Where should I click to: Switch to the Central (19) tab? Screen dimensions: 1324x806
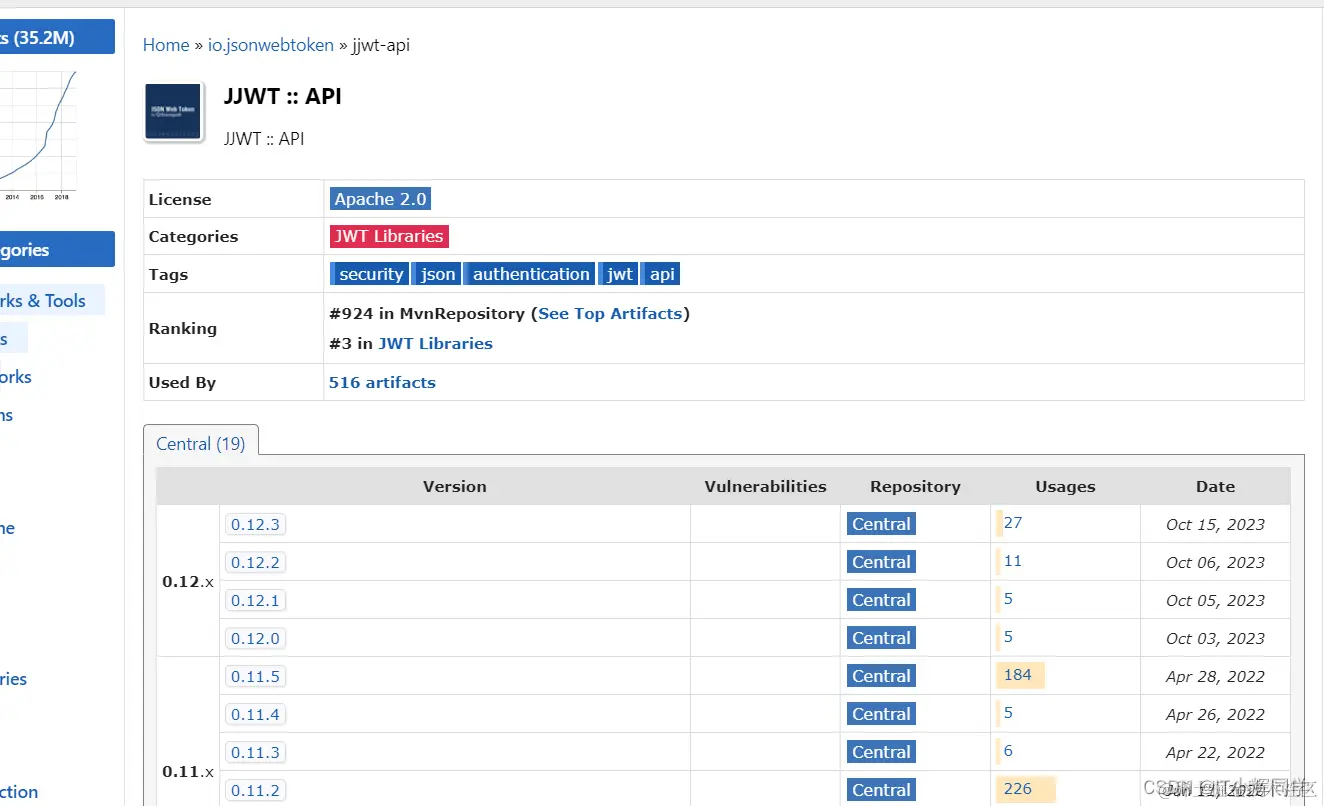201,444
